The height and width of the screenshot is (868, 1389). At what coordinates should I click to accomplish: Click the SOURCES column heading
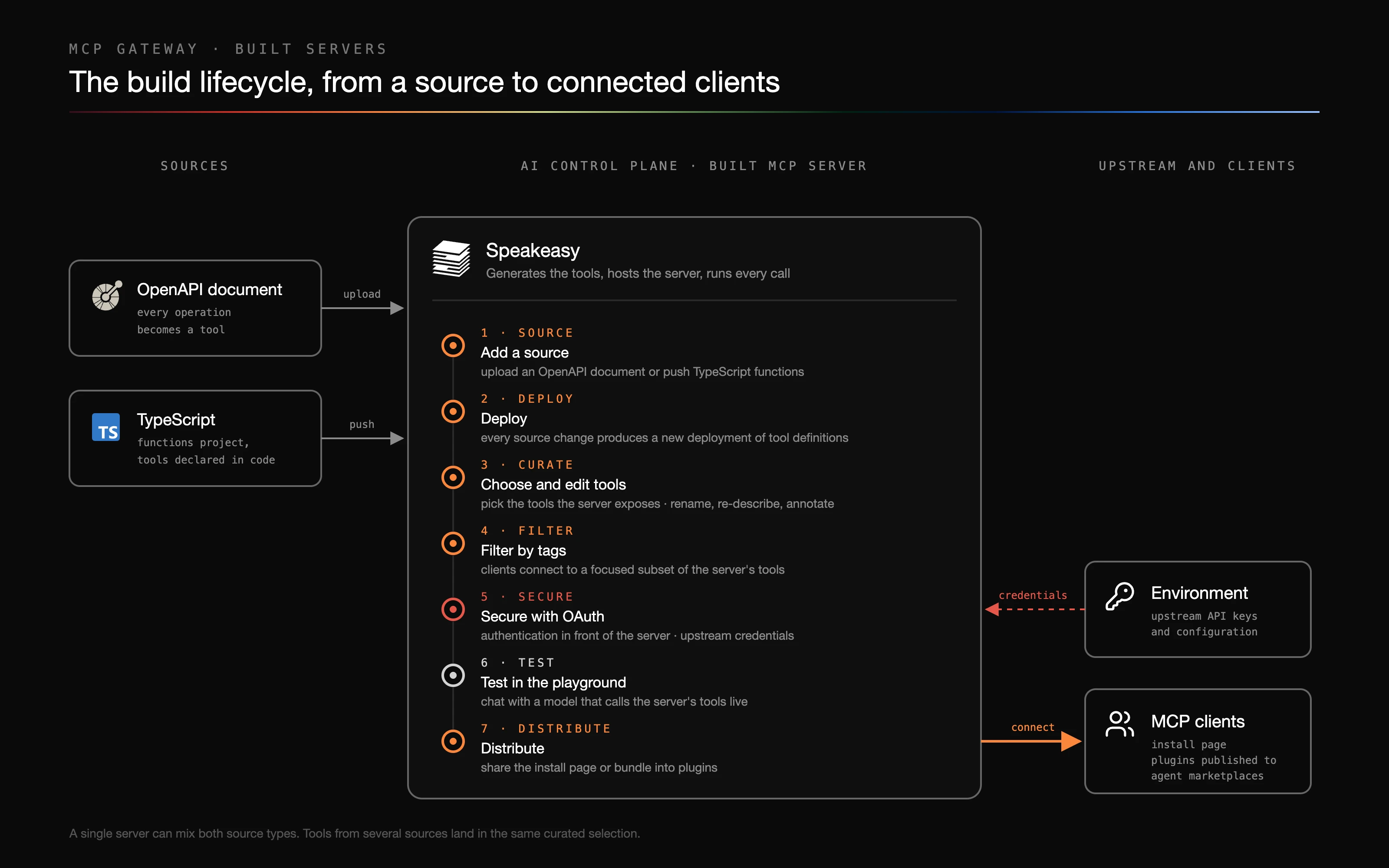tap(194, 166)
